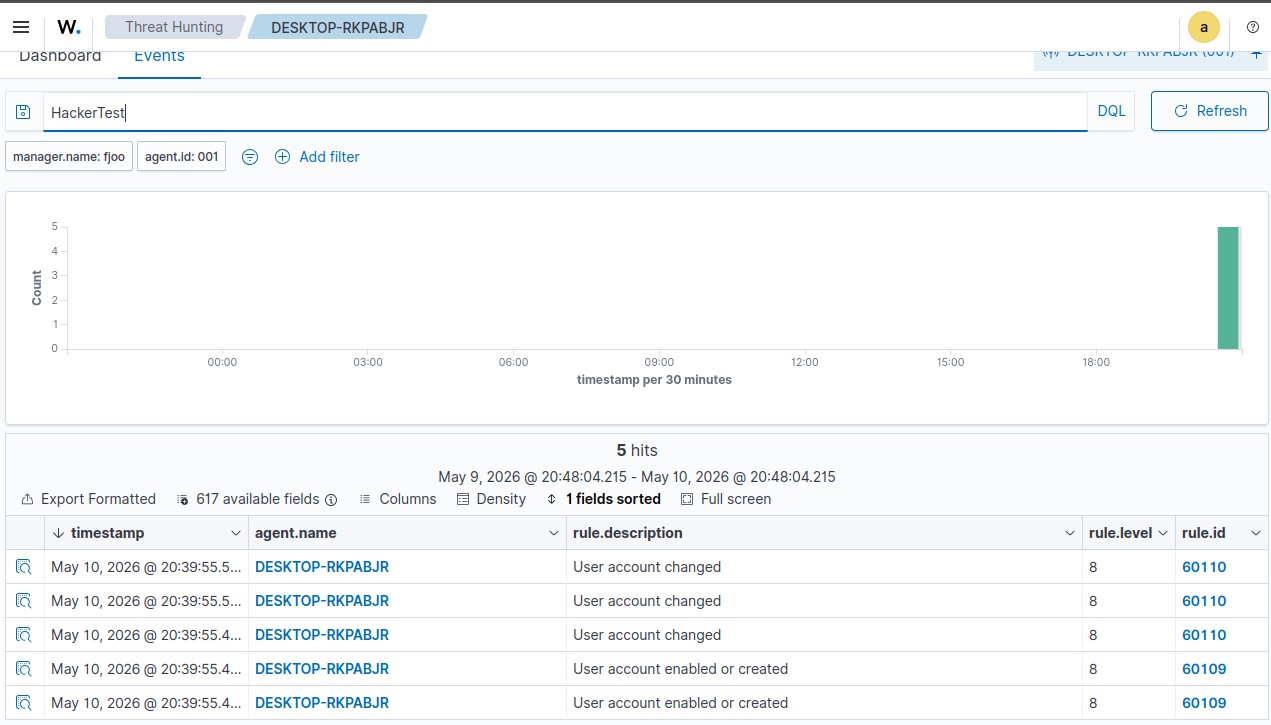This screenshot has height=725, width=1271.
Task: Click Export Formatted
Action: [x=88, y=499]
